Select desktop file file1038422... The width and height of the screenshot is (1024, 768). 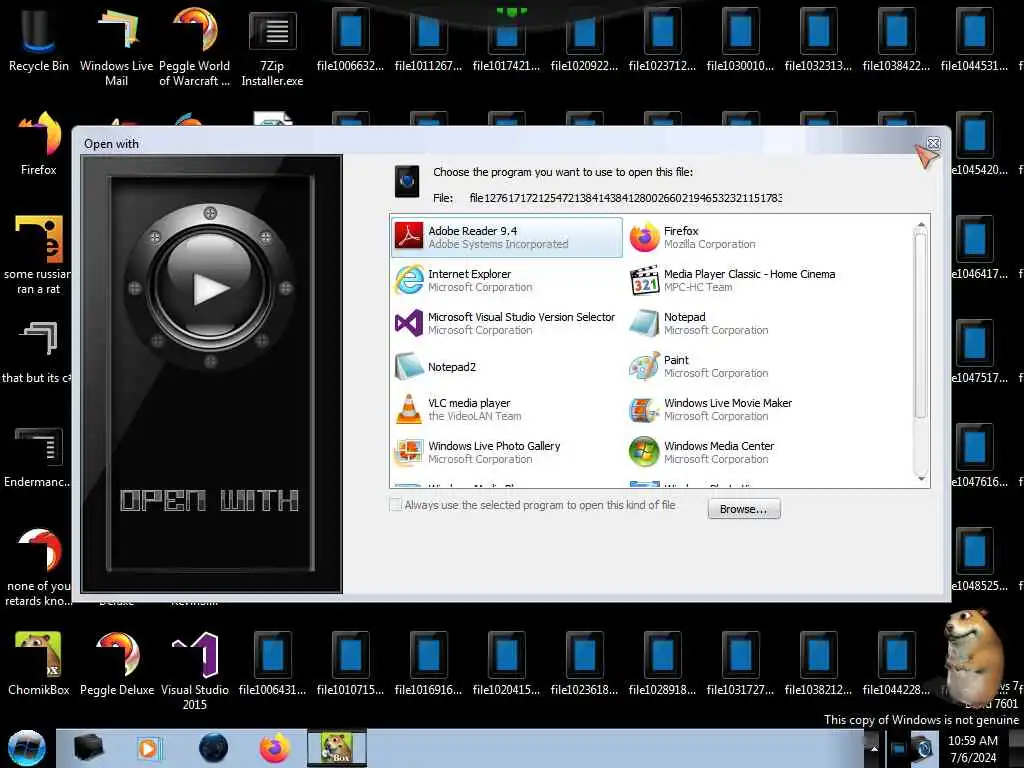pyautogui.click(x=896, y=39)
